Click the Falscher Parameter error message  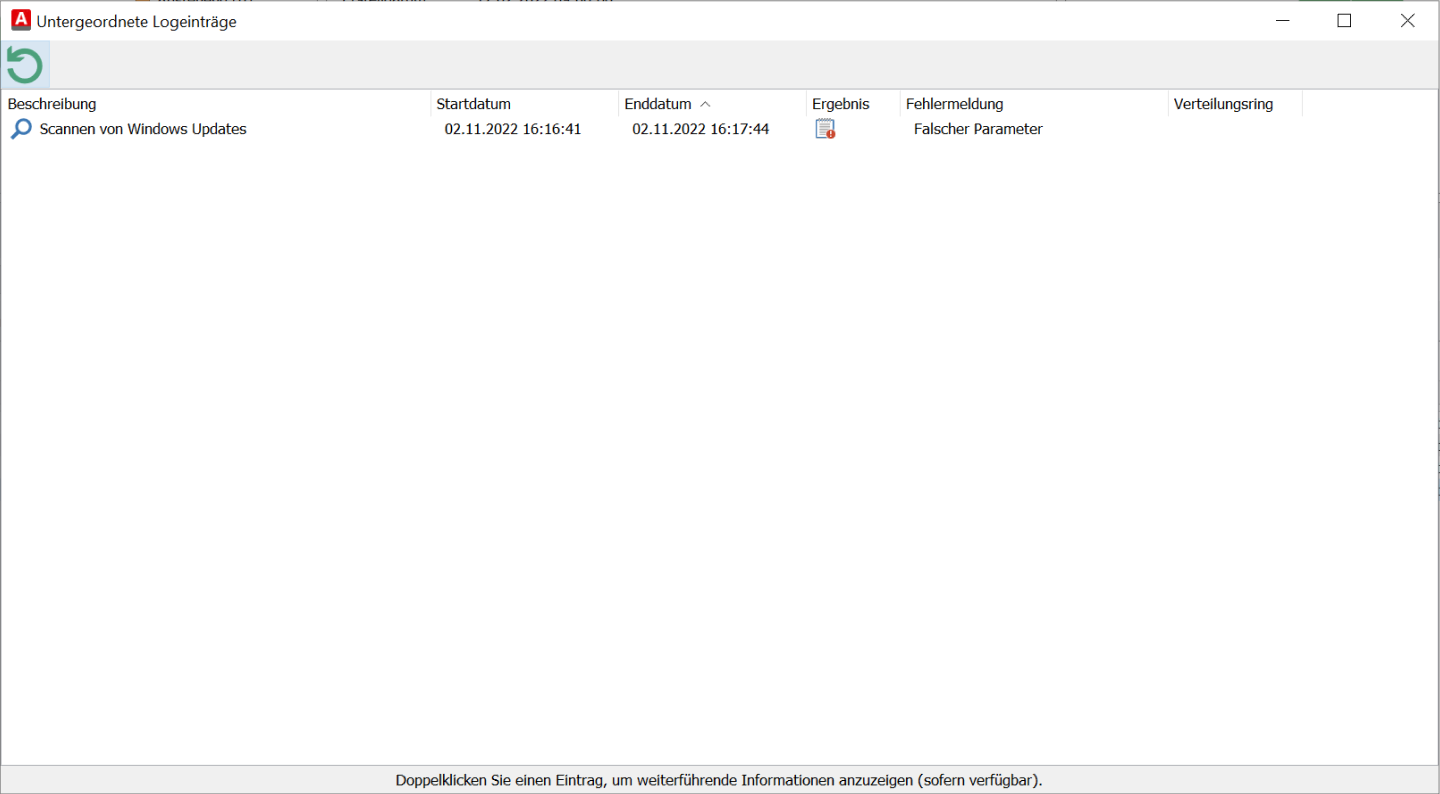[x=977, y=128]
